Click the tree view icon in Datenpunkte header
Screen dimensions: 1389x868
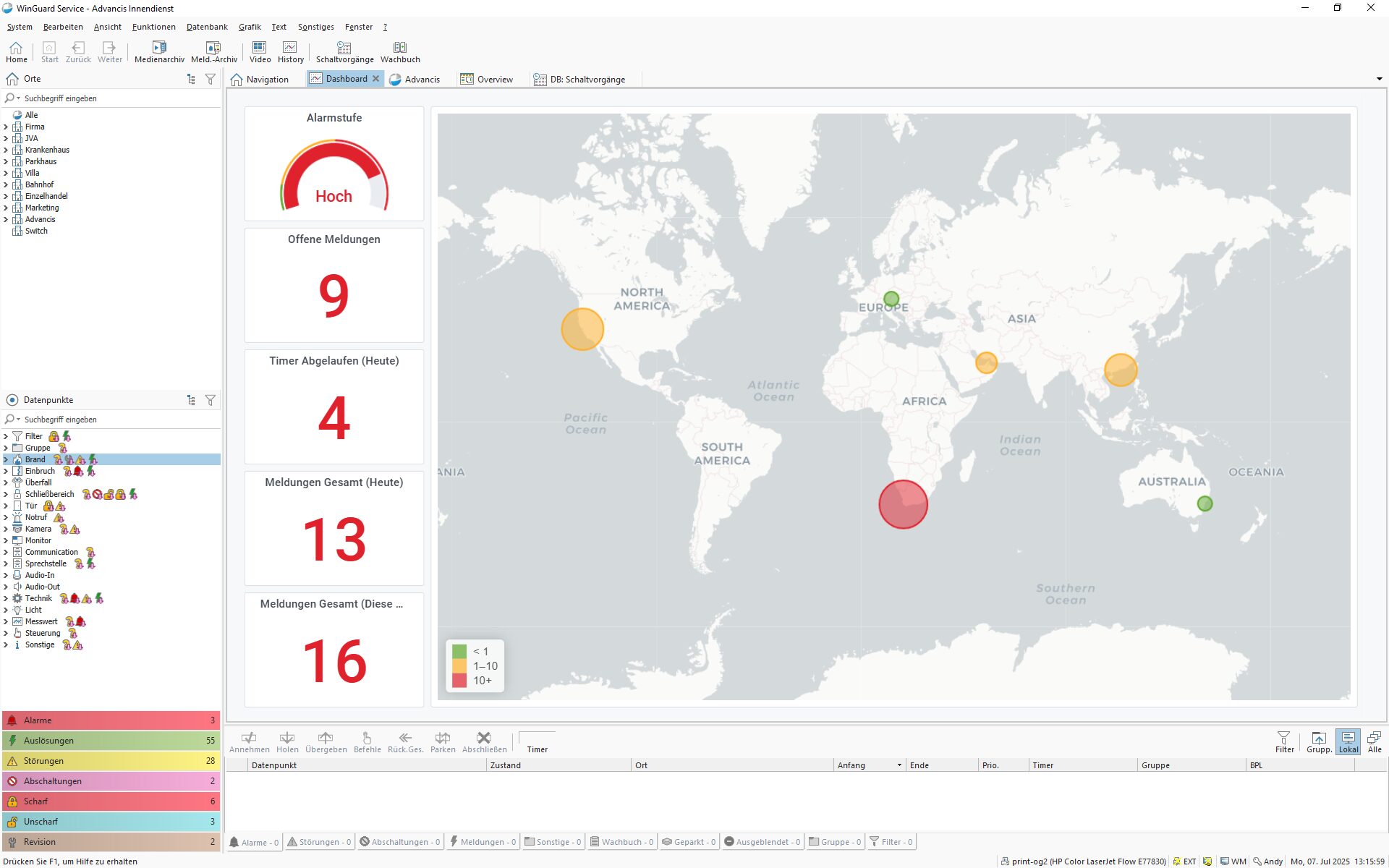click(191, 400)
